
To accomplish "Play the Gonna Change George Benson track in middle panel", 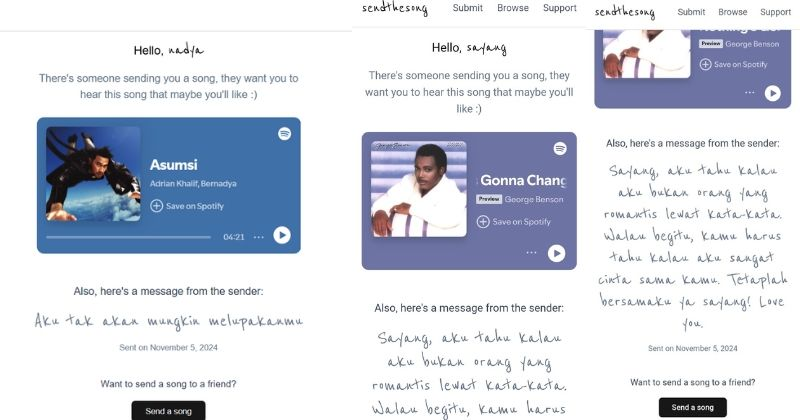I will click(557, 253).
